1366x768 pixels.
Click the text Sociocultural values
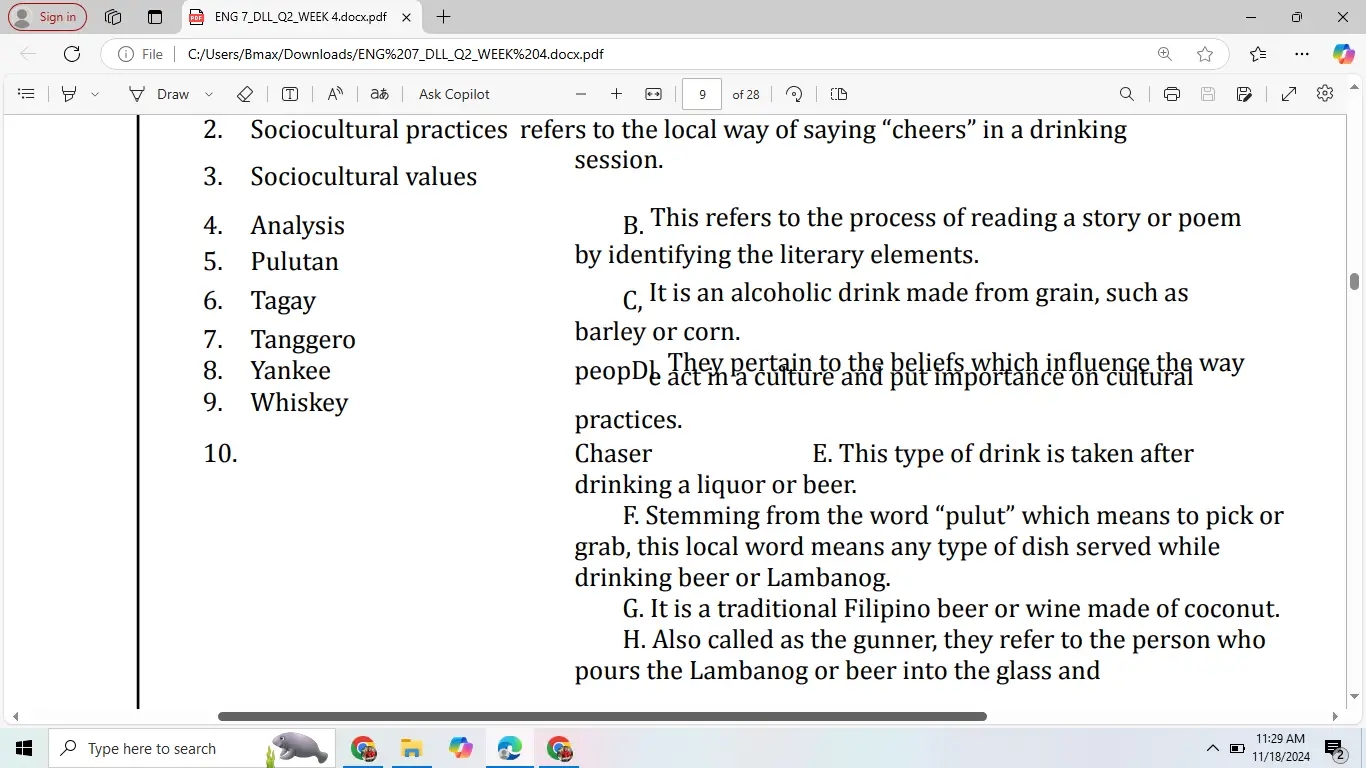point(364,177)
